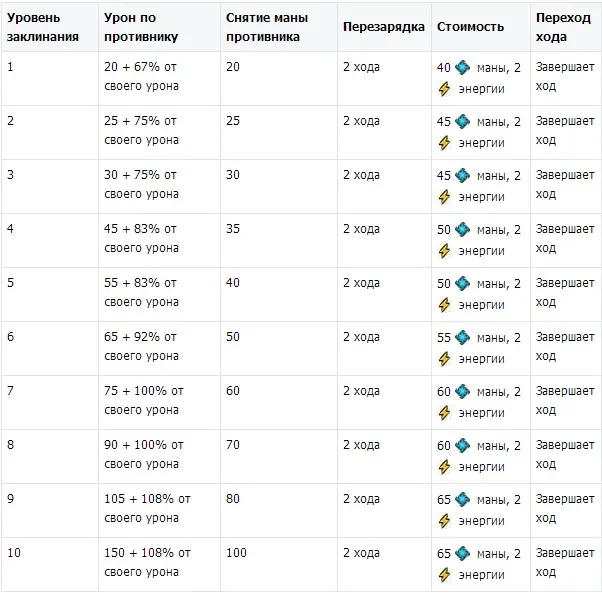This screenshot has height=594, width=602.
Task: Click the "Урон по противнику" column header
Action: (141, 28)
